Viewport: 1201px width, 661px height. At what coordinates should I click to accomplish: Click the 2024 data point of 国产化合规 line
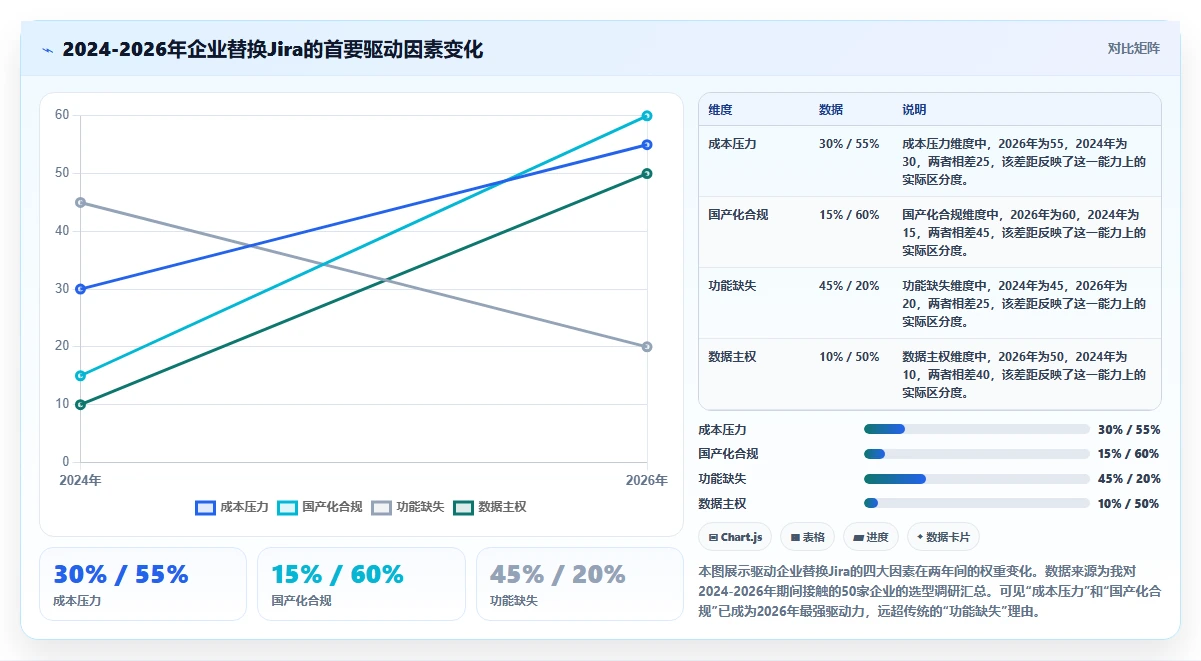coord(80,376)
